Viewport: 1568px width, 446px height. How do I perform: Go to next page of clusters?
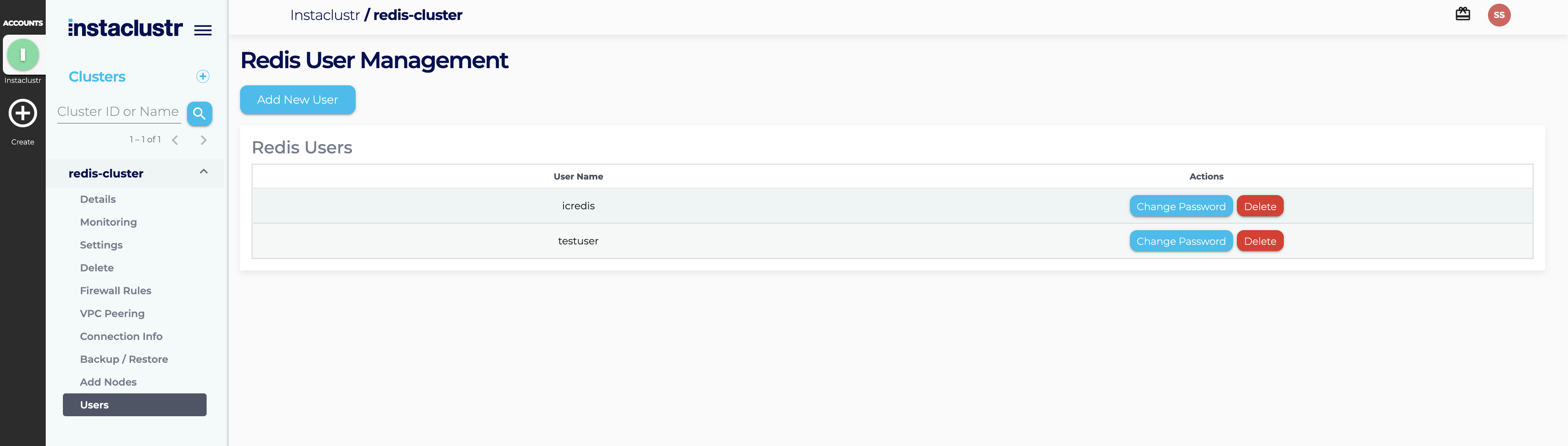pyautogui.click(x=203, y=140)
